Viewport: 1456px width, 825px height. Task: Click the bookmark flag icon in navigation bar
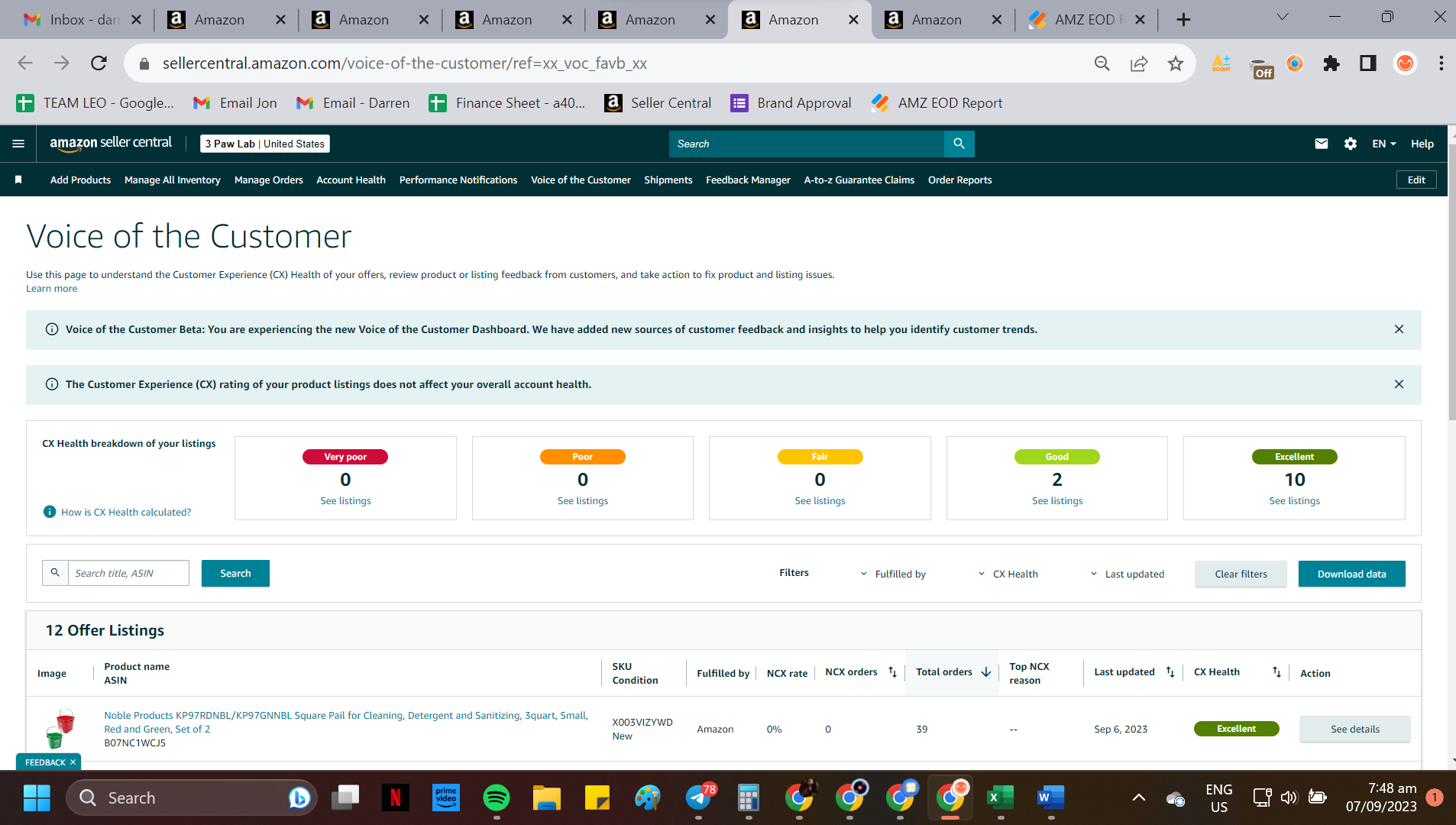[18, 180]
